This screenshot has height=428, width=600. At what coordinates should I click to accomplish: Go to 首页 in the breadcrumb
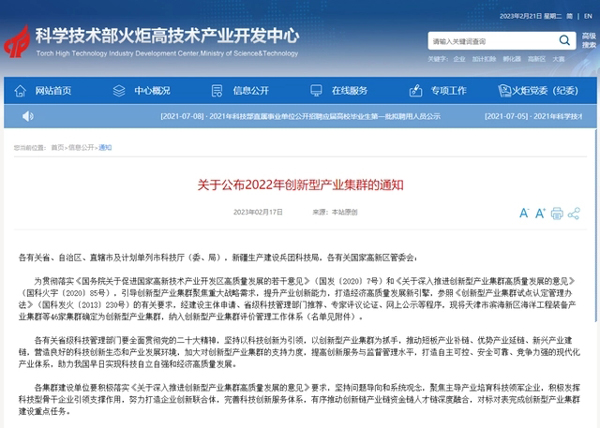[57, 148]
